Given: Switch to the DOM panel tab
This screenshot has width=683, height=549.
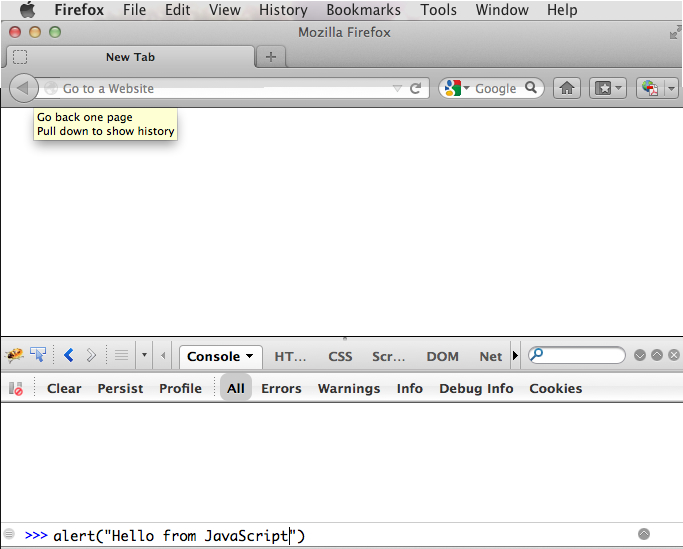Looking at the screenshot, I should [442, 356].
